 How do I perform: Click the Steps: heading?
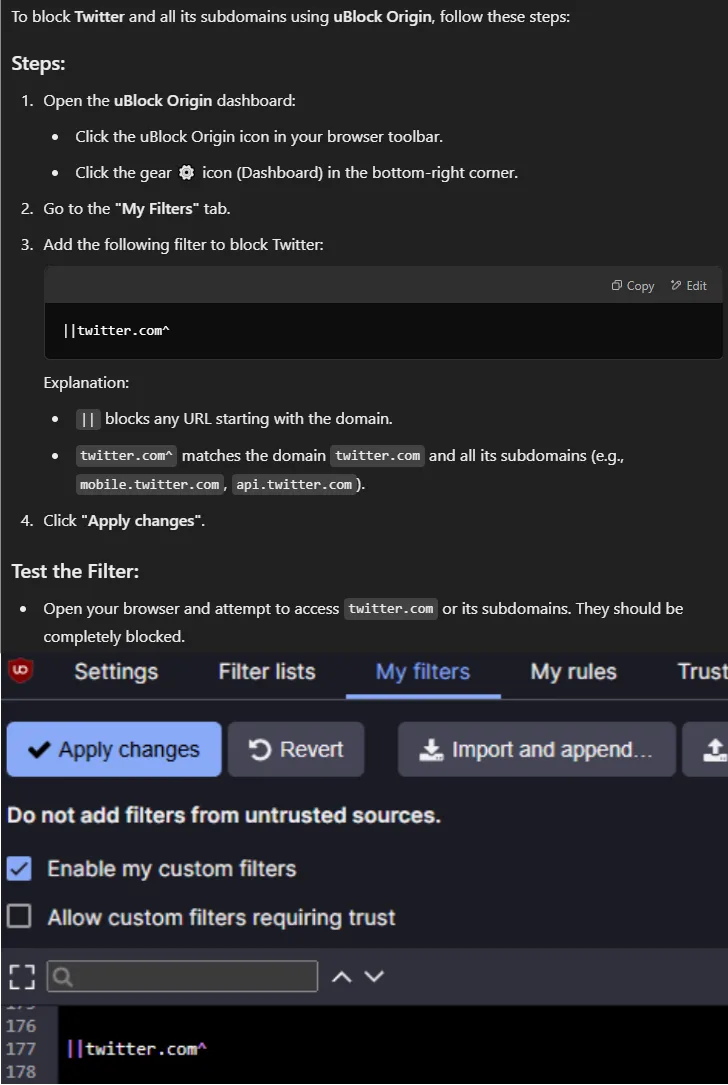[x=38, y=63]
